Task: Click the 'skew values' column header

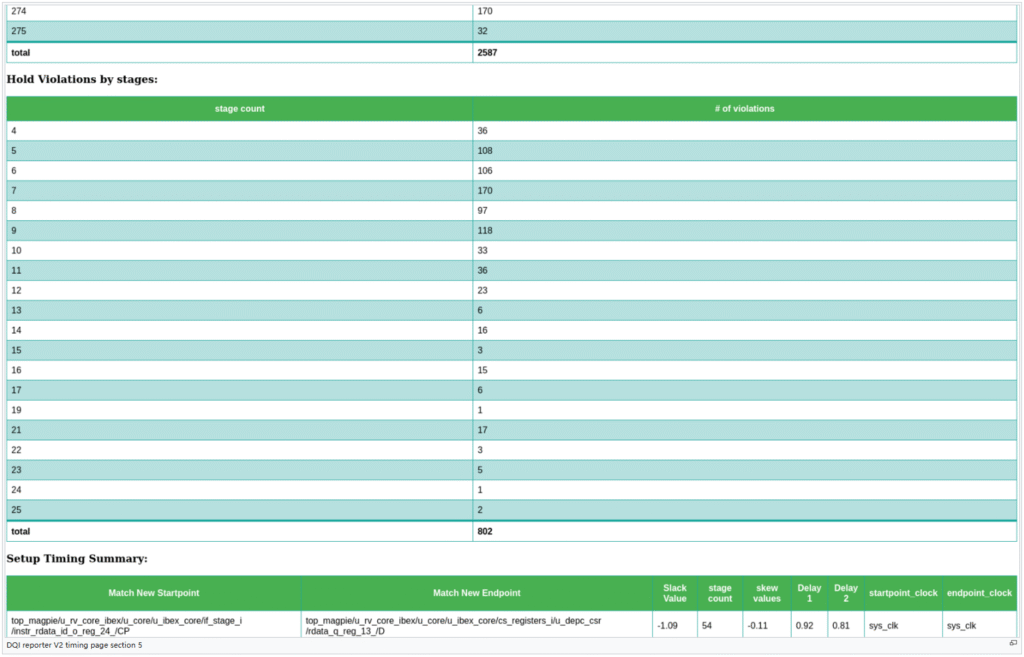Action: tap(767, 593)
